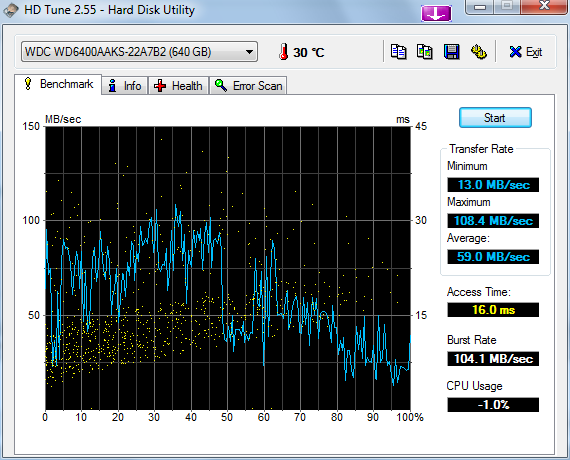Click the ms axis label above graph
Screen dimensions: 570x460
403,120
